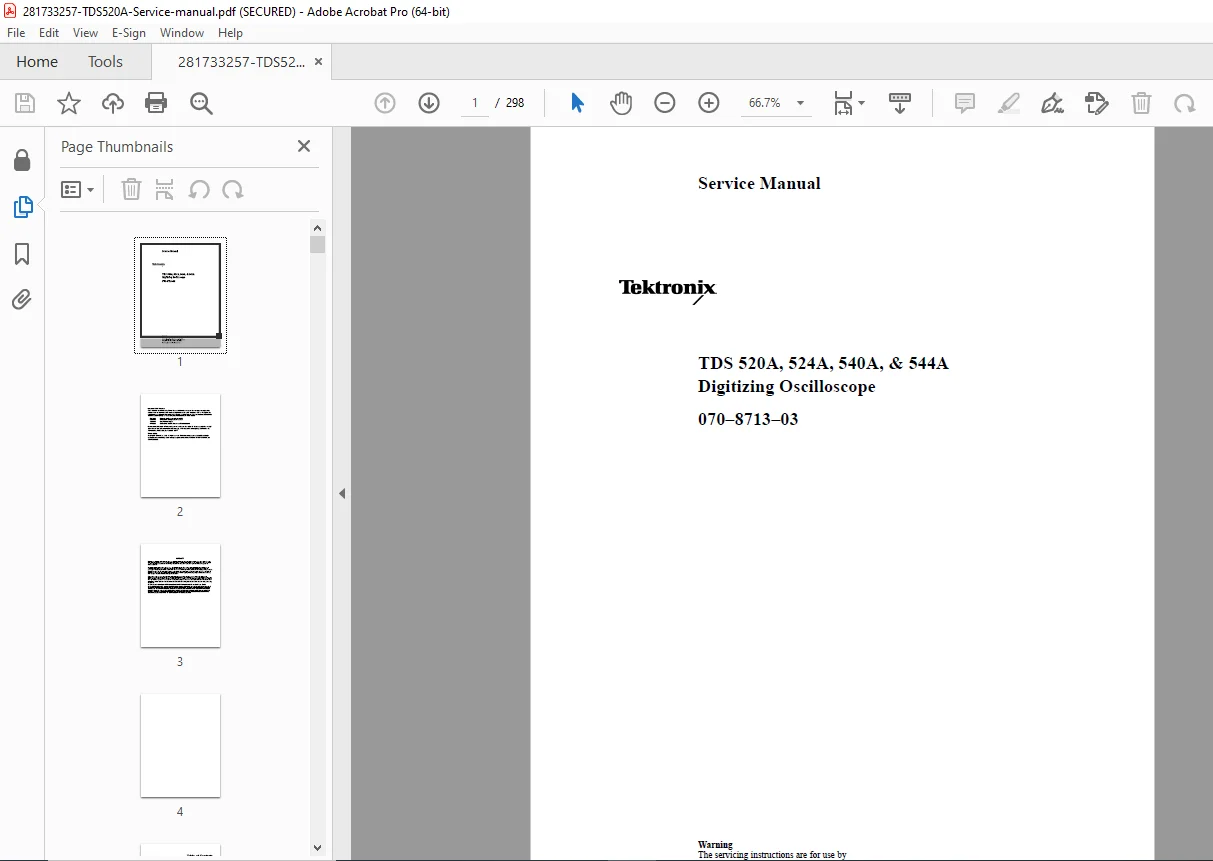This screenshot has height=861, width=1213.
Task: Click the thumbnail scrollbar thumb
Action: coord(318,245)
